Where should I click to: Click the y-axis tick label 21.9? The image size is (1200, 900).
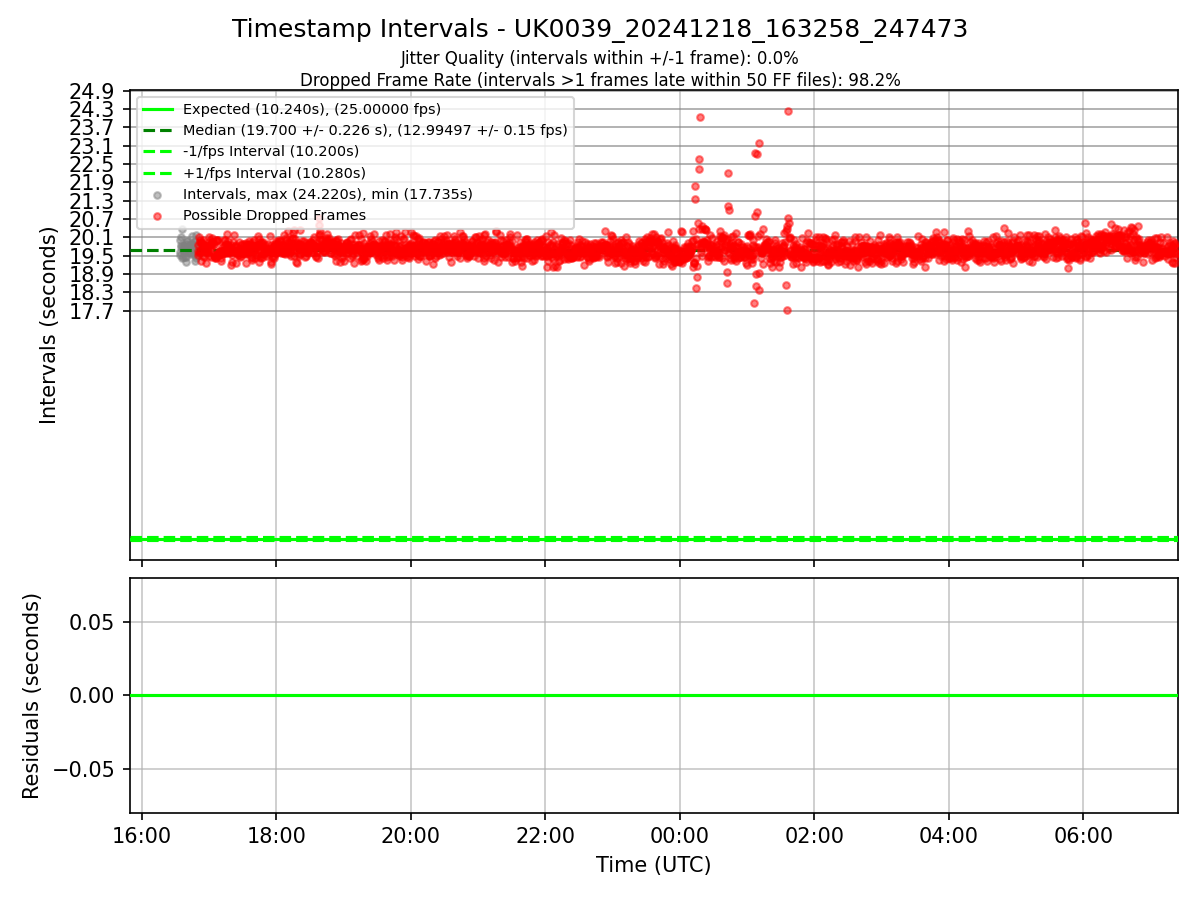[92, 182]
